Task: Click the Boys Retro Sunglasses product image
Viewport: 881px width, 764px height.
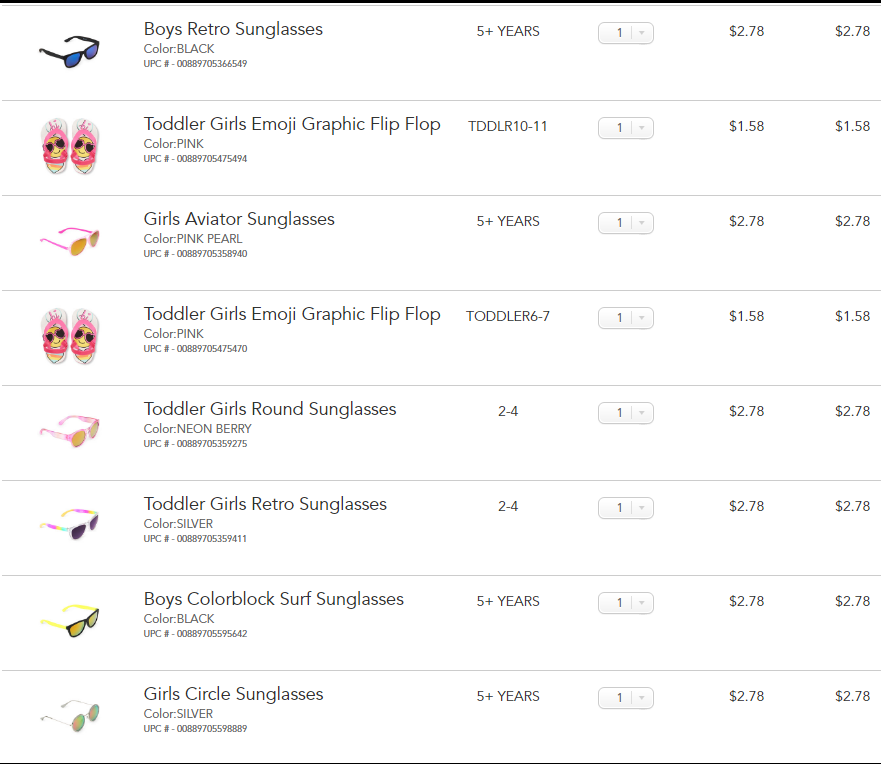Action: point(69,51)
